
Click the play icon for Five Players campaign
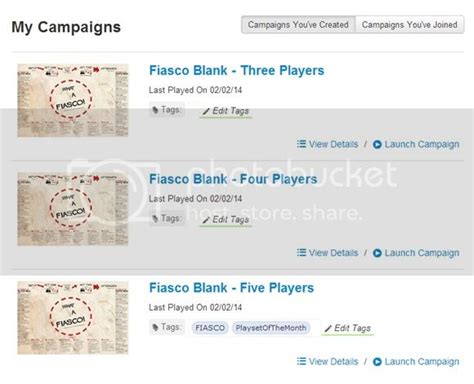377,362
